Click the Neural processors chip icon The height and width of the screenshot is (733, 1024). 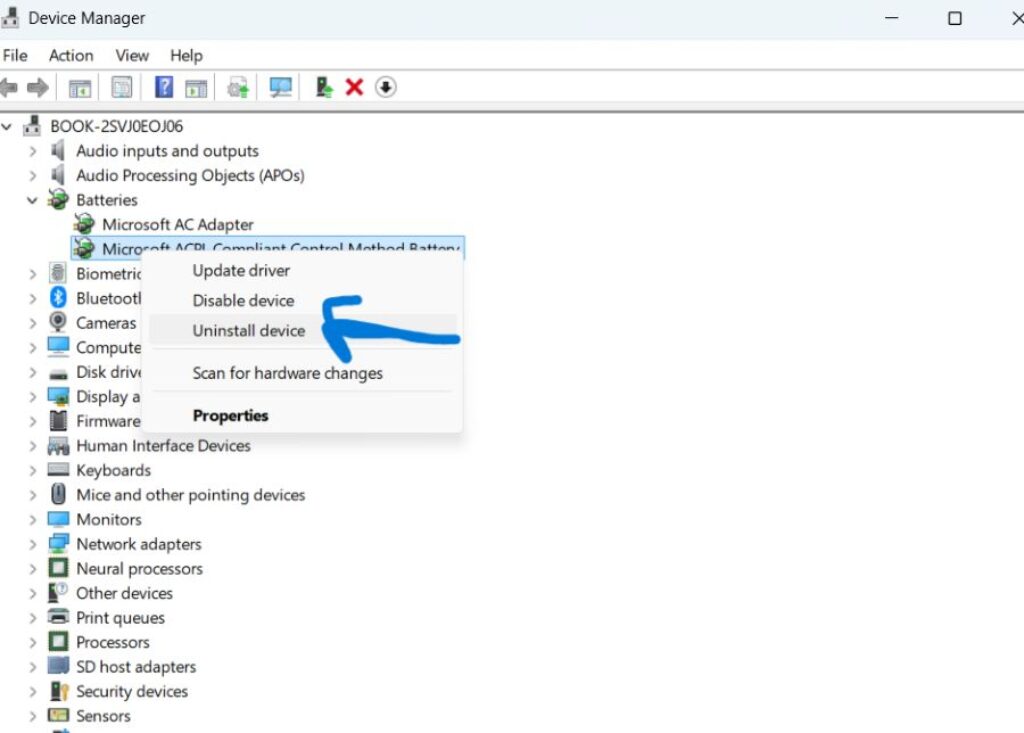click(x=58, y=568)
